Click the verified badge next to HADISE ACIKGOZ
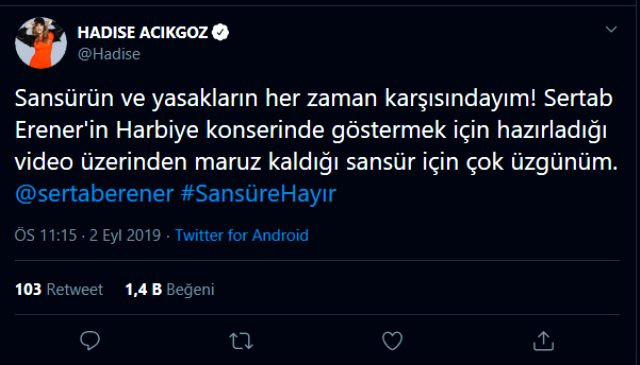 (221, 32)
